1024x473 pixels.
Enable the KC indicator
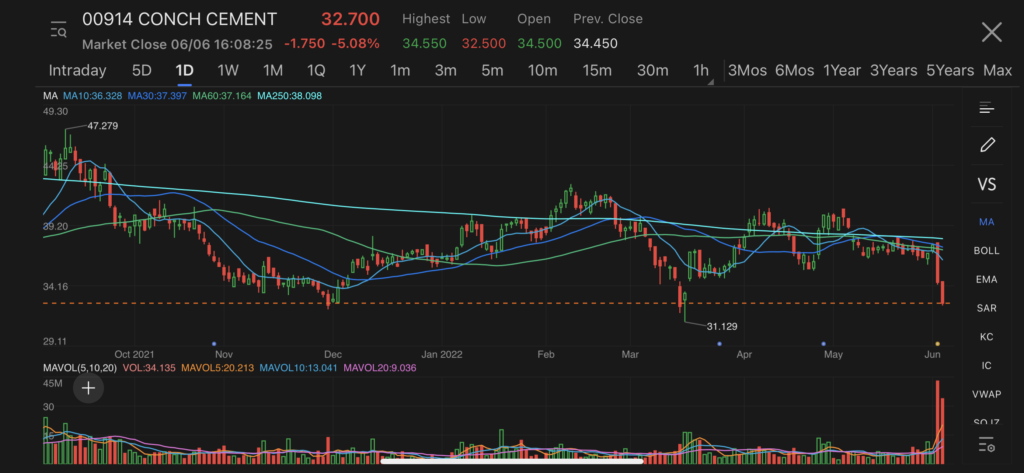[986, 337]
